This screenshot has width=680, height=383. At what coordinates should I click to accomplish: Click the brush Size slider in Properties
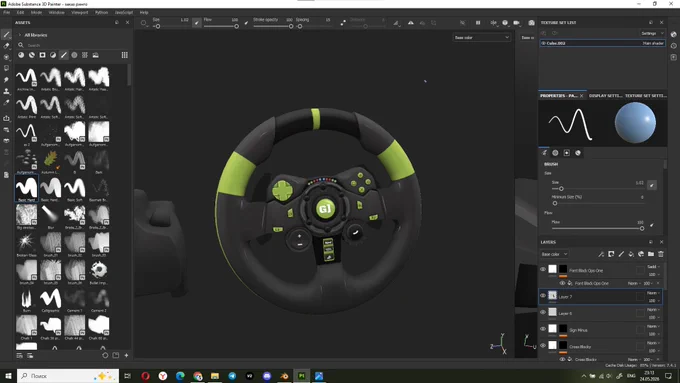point(597,189)
